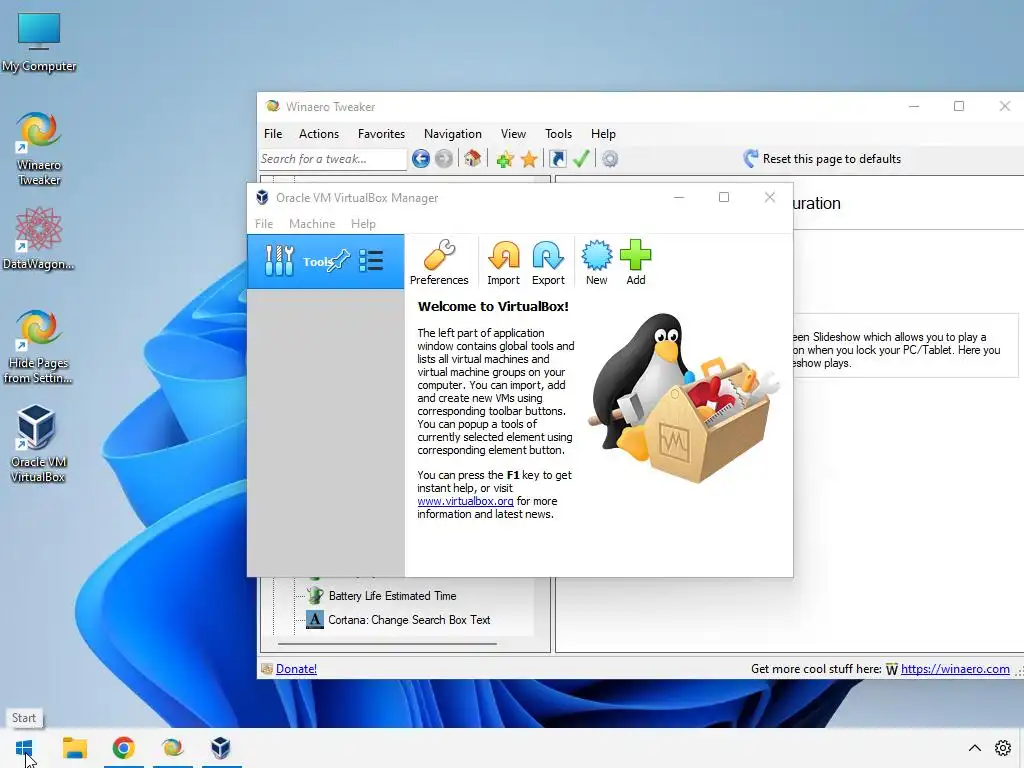Visit the www.virtualbox.org link

465,501
